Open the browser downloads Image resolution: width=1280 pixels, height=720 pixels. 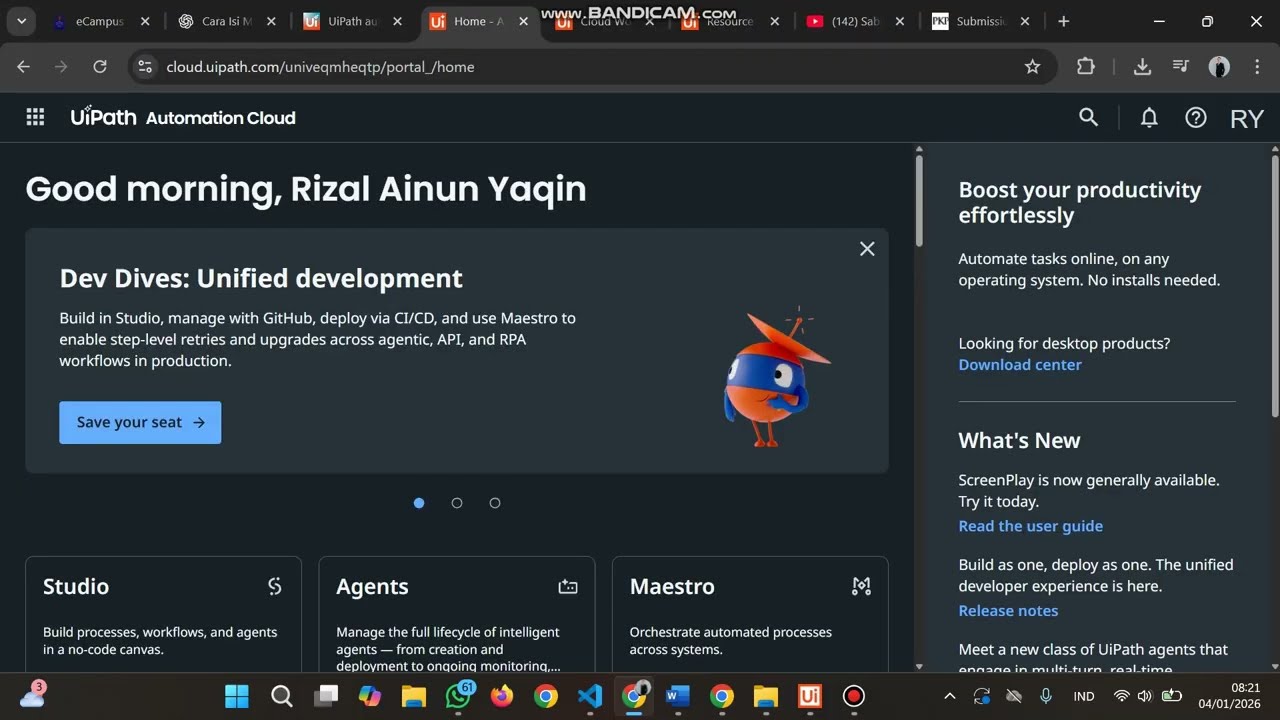pyautogui.click(x=1142, y=67)
